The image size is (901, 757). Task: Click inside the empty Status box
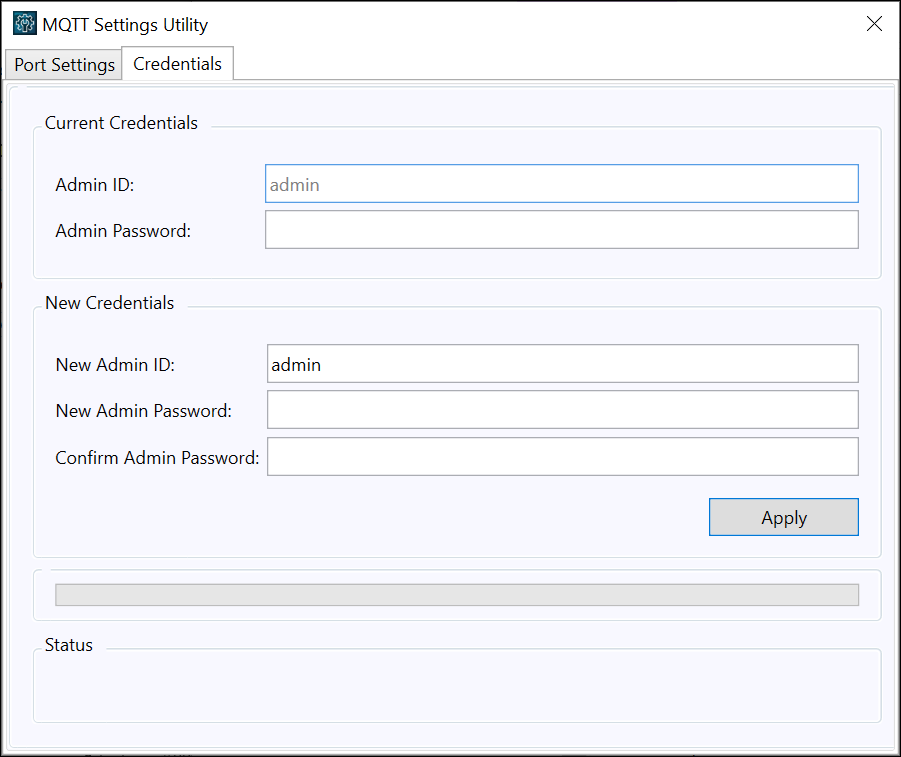click(x=457, y=686)
